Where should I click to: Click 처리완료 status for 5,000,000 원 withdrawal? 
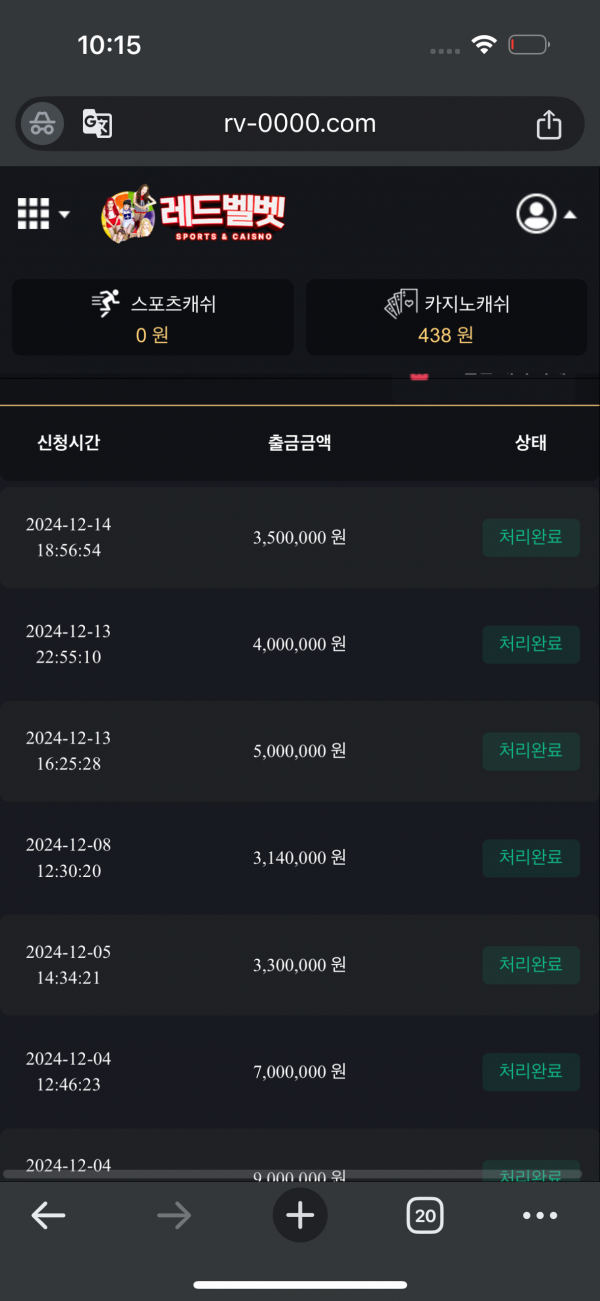click(x=530, y=751)
